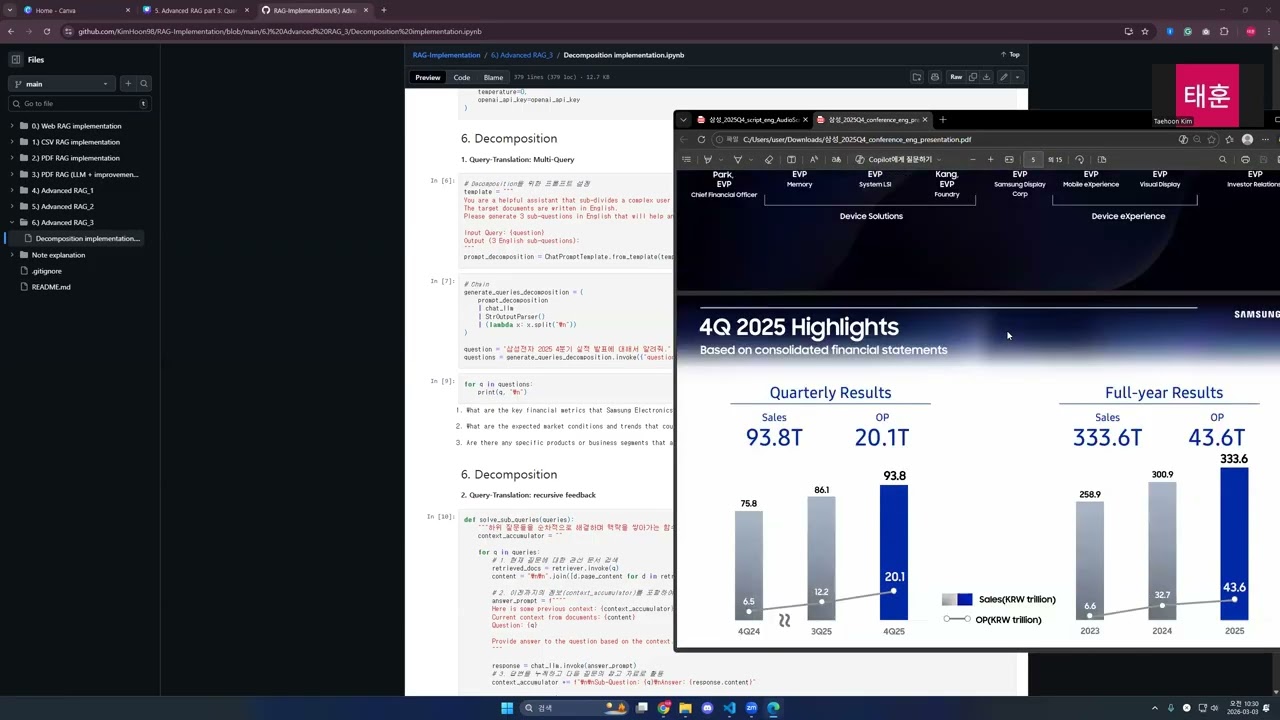Expand the '1.) CSV RAG implementation' folder
The width and height of the screenshot is (1280, 720).
[12, 142]
